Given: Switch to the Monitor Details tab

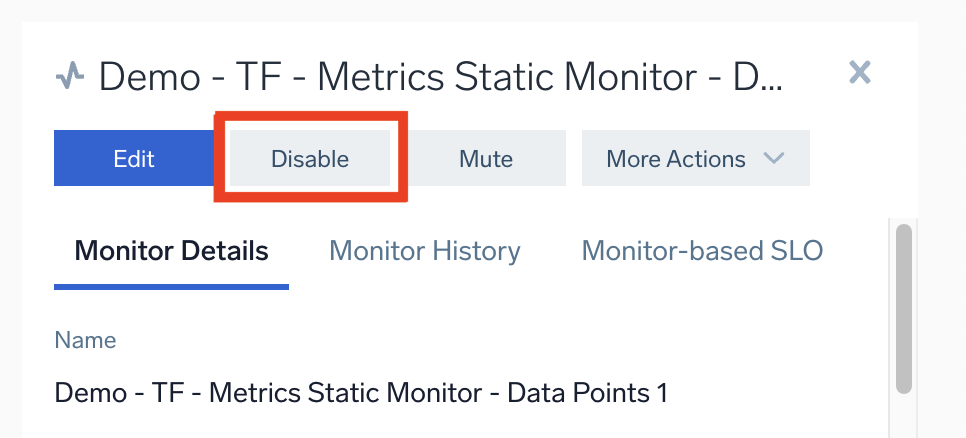Looking at the screenshot, I should (x=171, y=250).
